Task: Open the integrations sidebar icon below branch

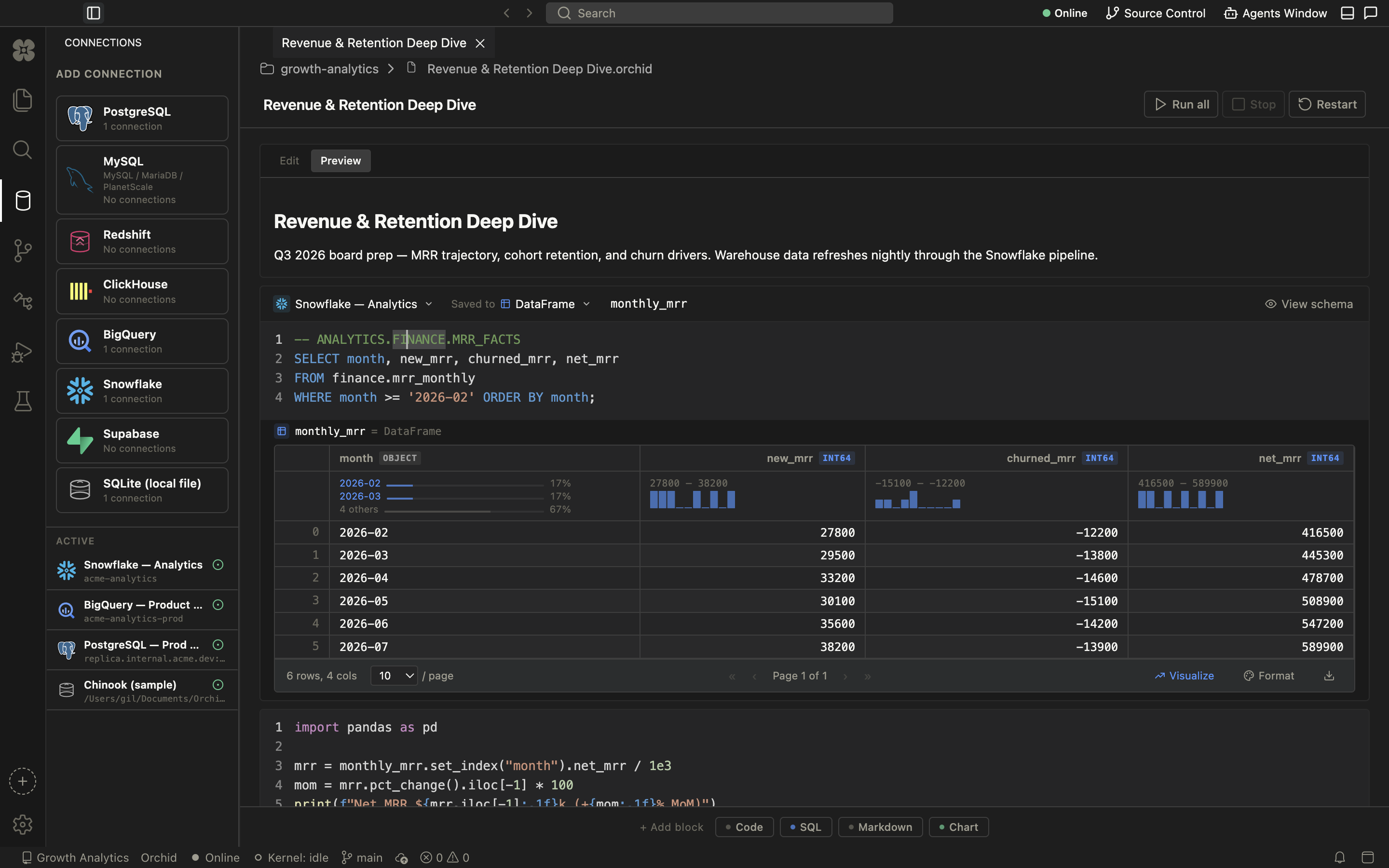Action: tap(22, 301)
